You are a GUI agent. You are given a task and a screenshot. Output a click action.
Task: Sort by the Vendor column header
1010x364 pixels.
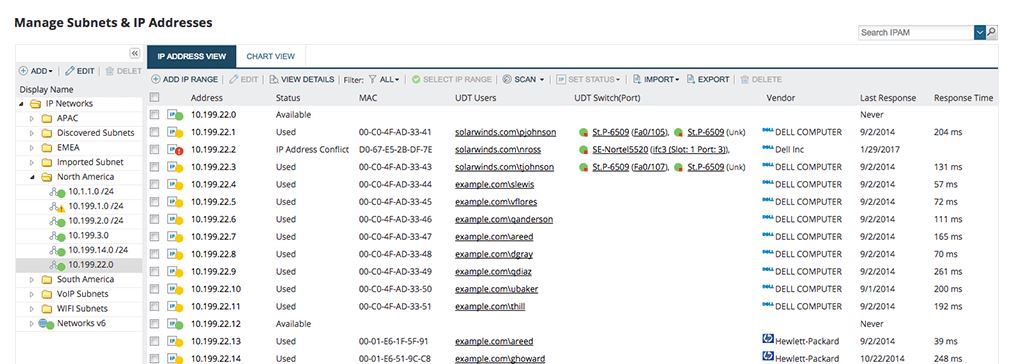click(x=781, y=98)
